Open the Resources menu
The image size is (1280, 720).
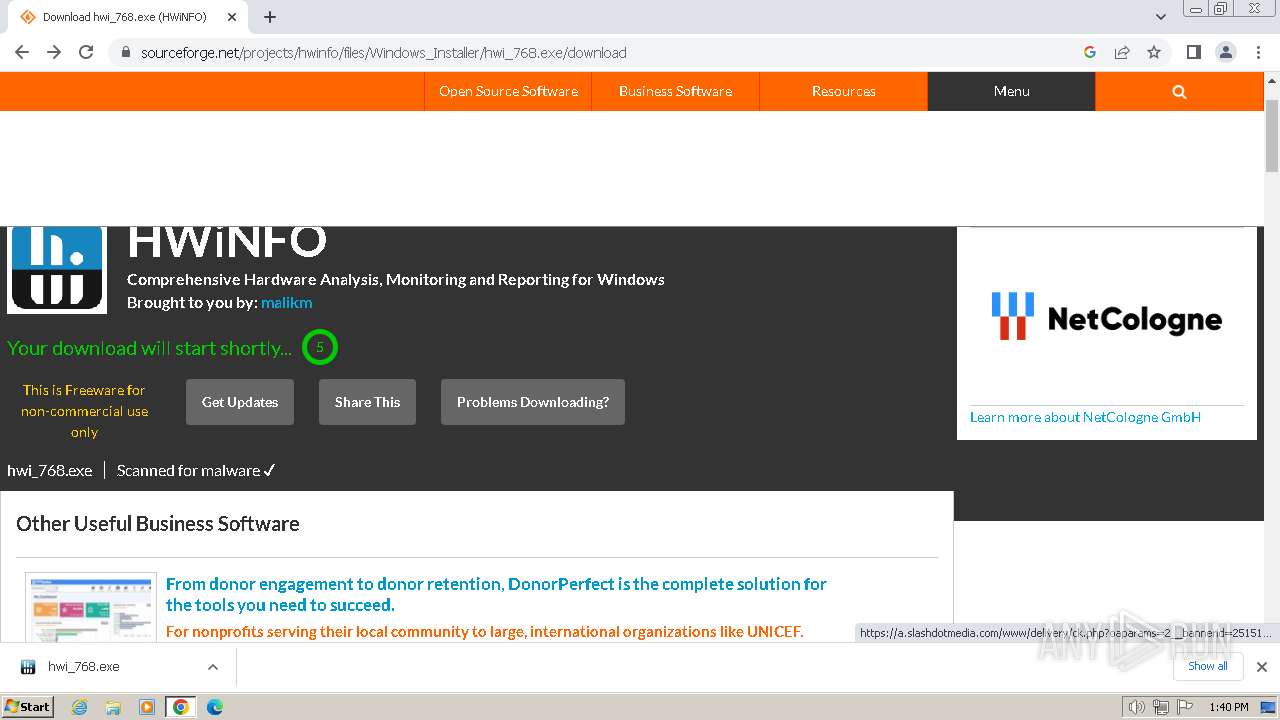tap(844, 91)
